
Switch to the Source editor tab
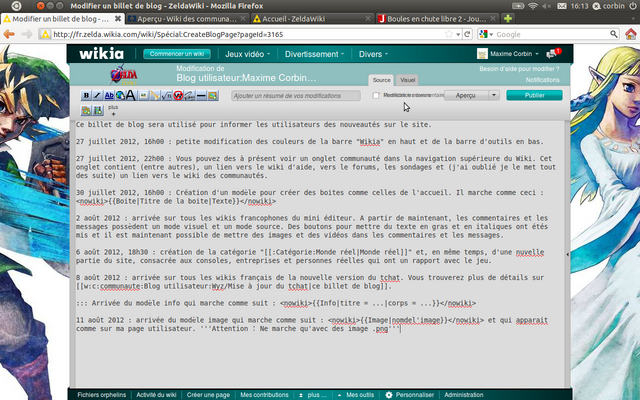point(381,80)
